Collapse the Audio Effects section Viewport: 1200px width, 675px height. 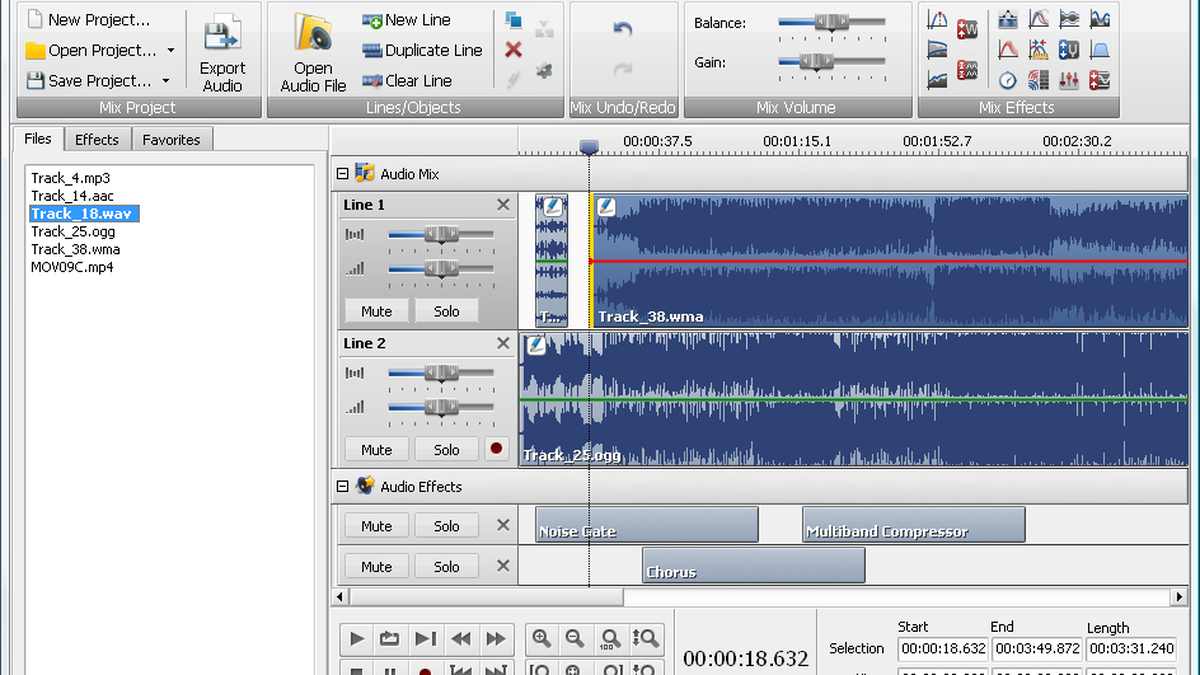[342, 486]
